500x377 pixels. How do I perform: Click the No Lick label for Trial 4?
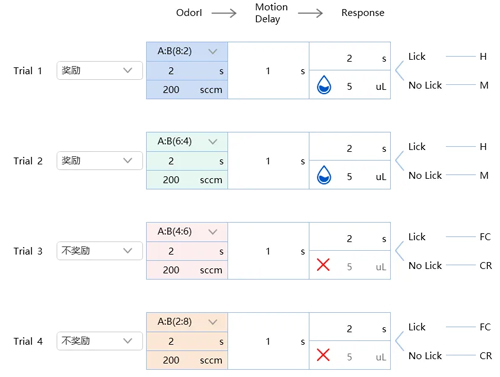pos(425,356)
